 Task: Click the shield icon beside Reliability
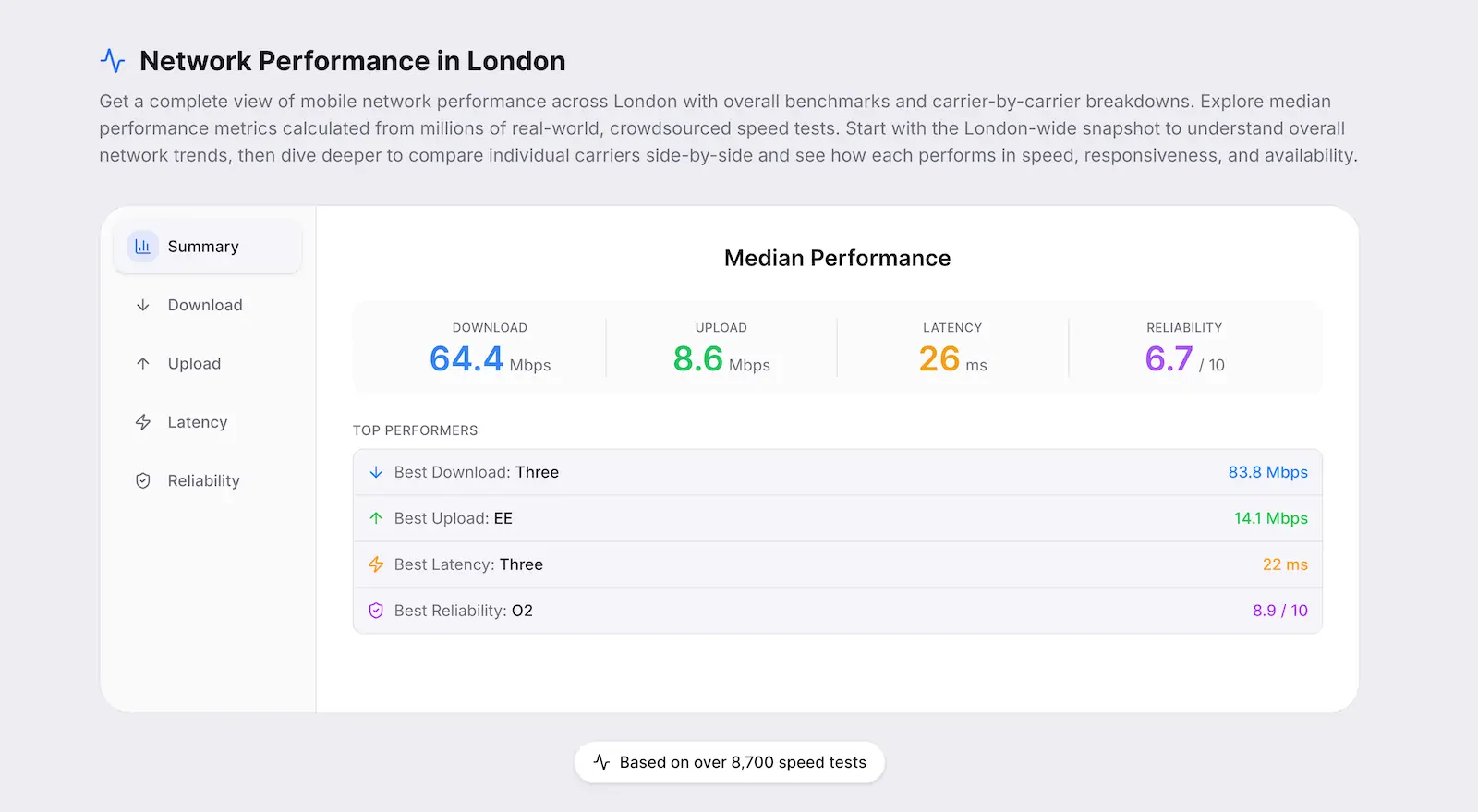pyautogui.click(x=142, y=480)
